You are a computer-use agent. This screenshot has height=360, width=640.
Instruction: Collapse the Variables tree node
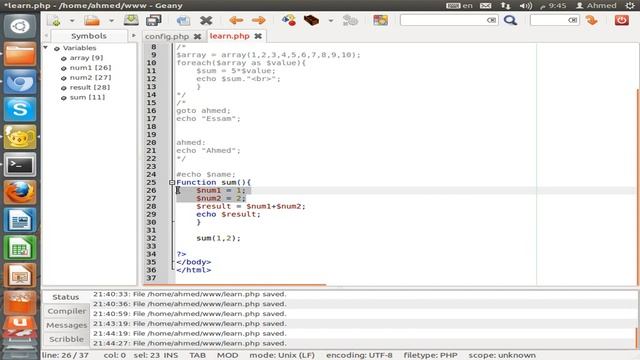click(46, 48)
